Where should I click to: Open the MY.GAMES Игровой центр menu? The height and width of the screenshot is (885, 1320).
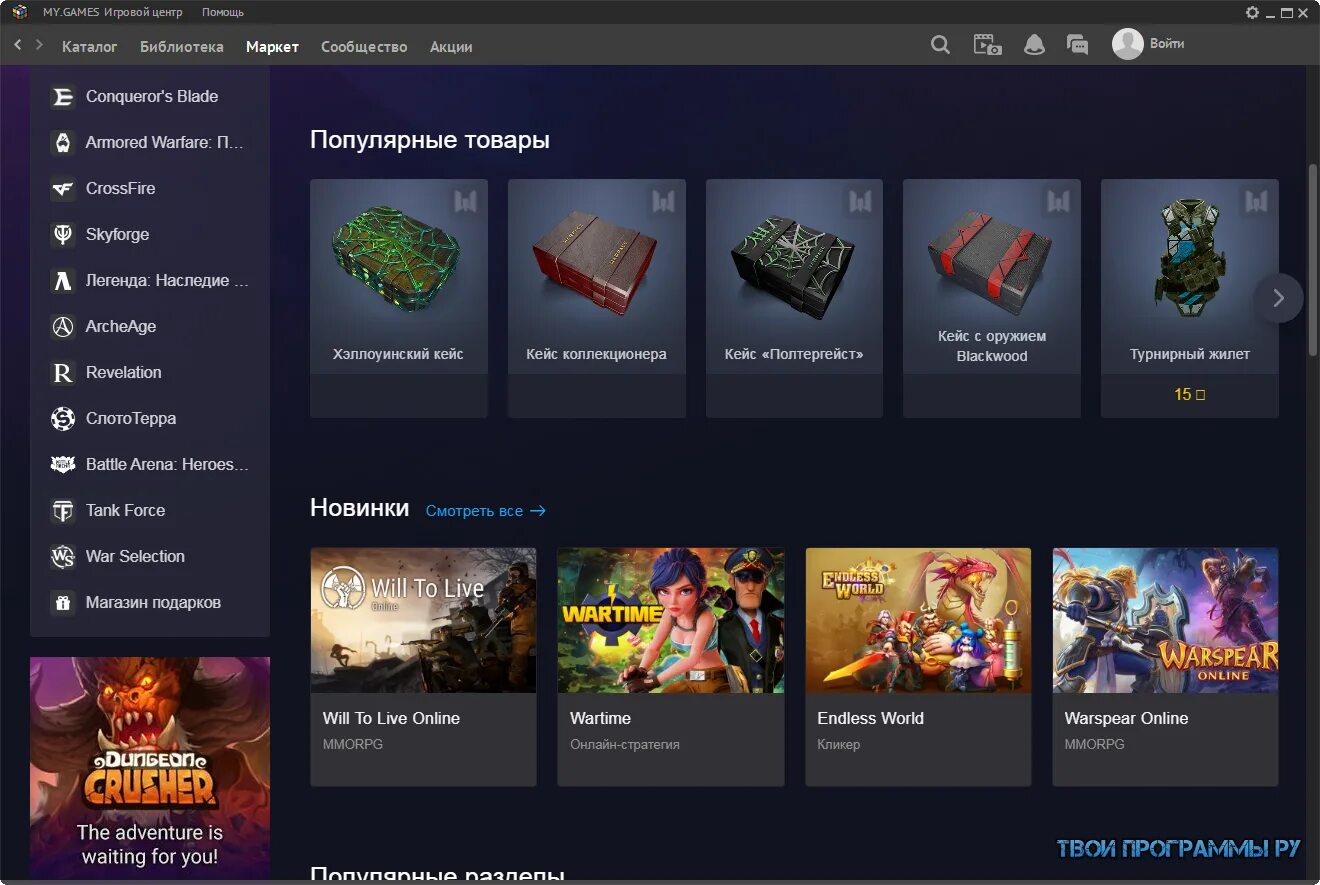(x=112, y=13)
